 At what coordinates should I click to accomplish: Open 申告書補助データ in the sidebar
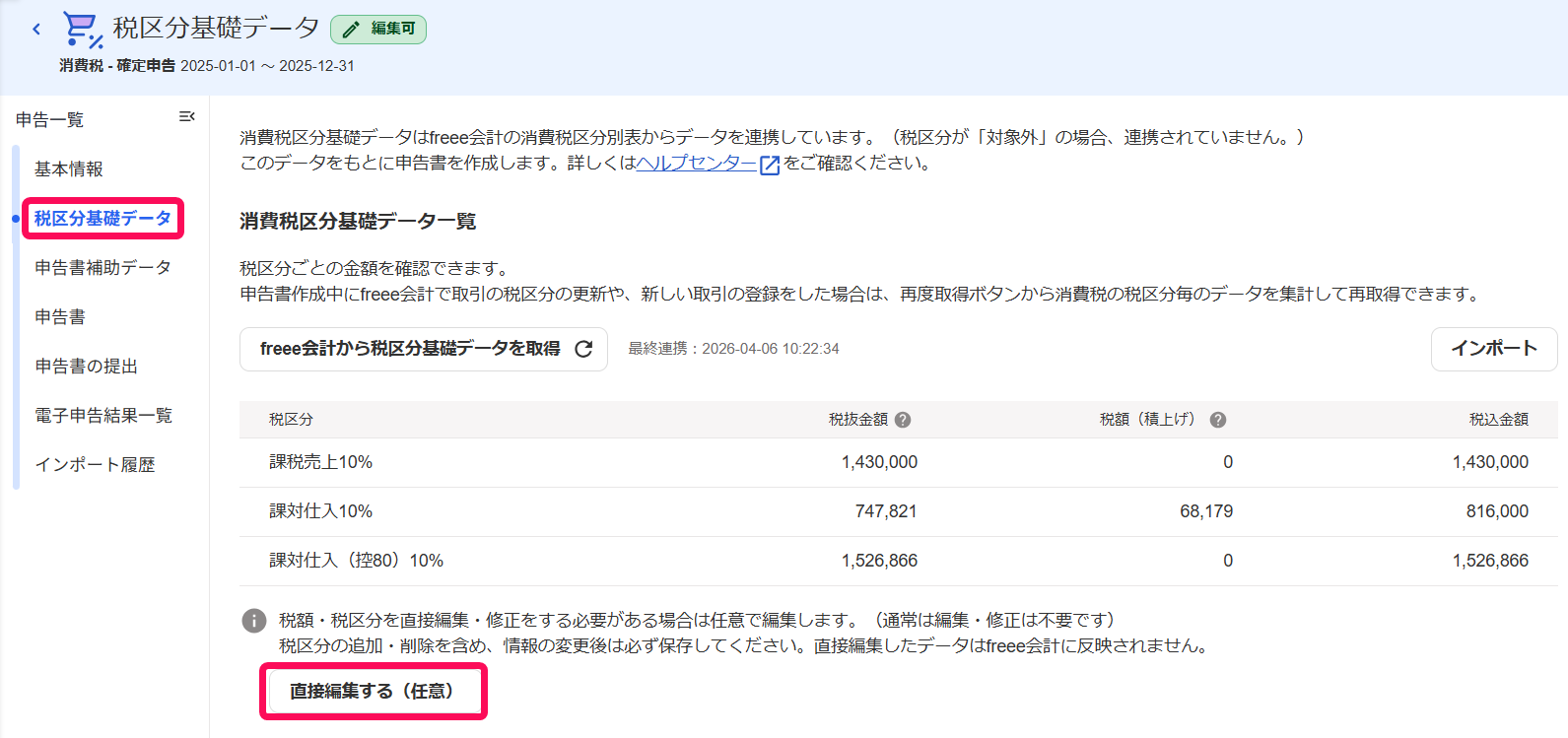[x=103, y=268]
